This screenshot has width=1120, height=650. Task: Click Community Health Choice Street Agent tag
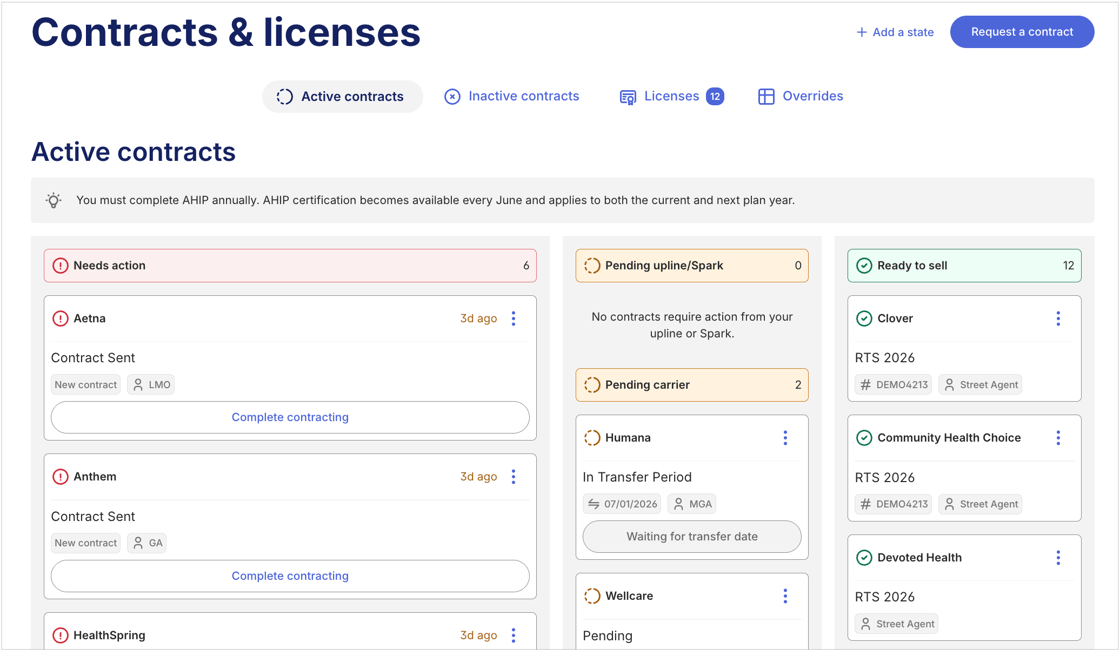(981, 504)
